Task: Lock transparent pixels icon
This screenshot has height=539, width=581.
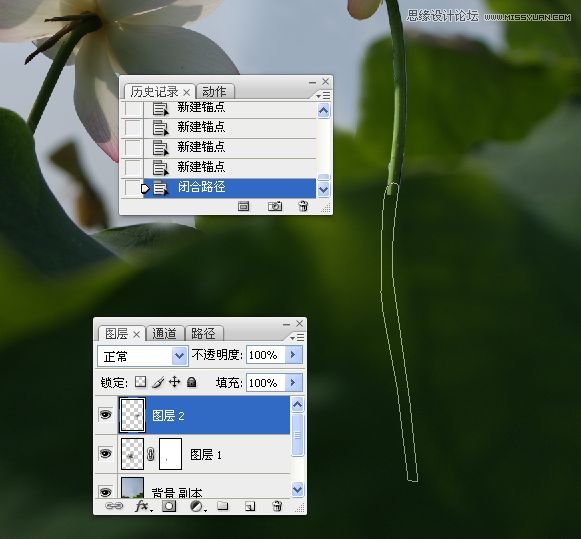Action: click(140, 382)
